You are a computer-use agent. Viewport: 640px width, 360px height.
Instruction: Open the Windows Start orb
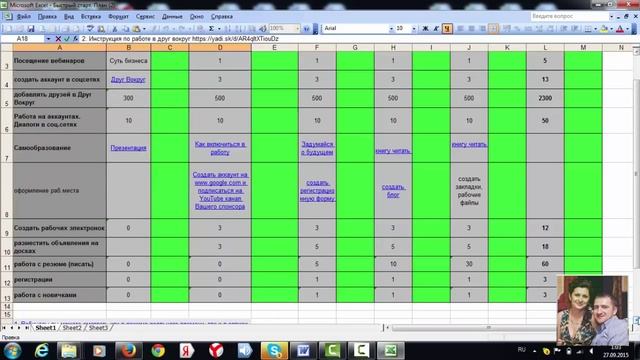point(13,351)
